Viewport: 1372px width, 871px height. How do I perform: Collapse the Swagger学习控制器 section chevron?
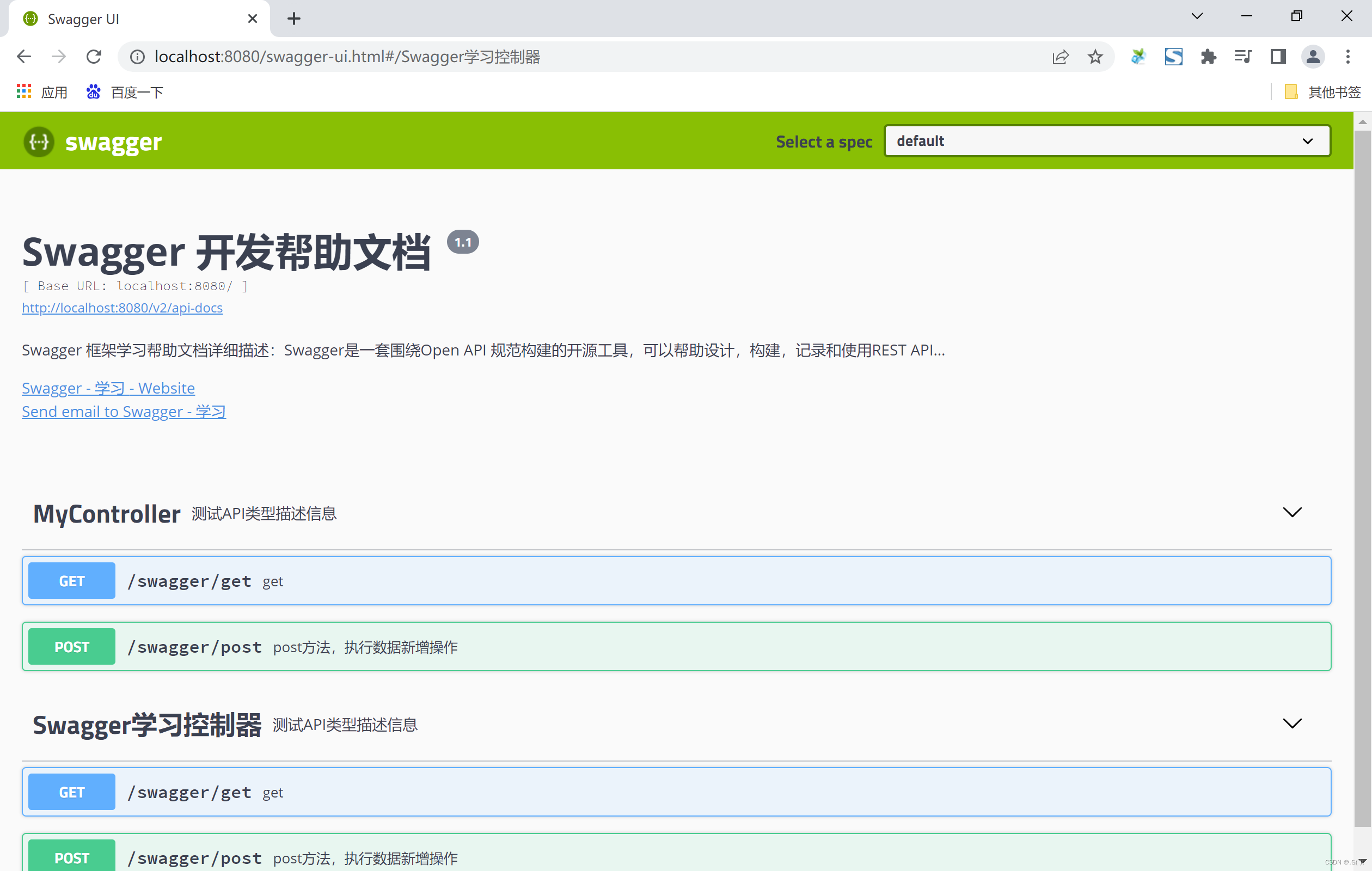click(1291, 723)
